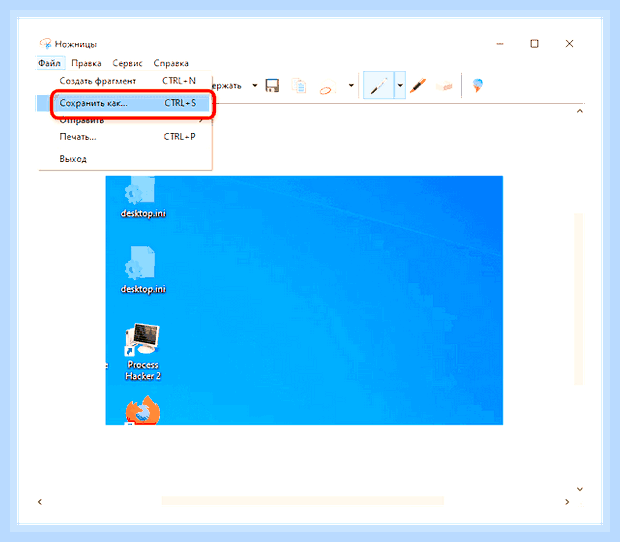Click the copy icon in toolbar

pyautogui.click(x=299, y=85)
